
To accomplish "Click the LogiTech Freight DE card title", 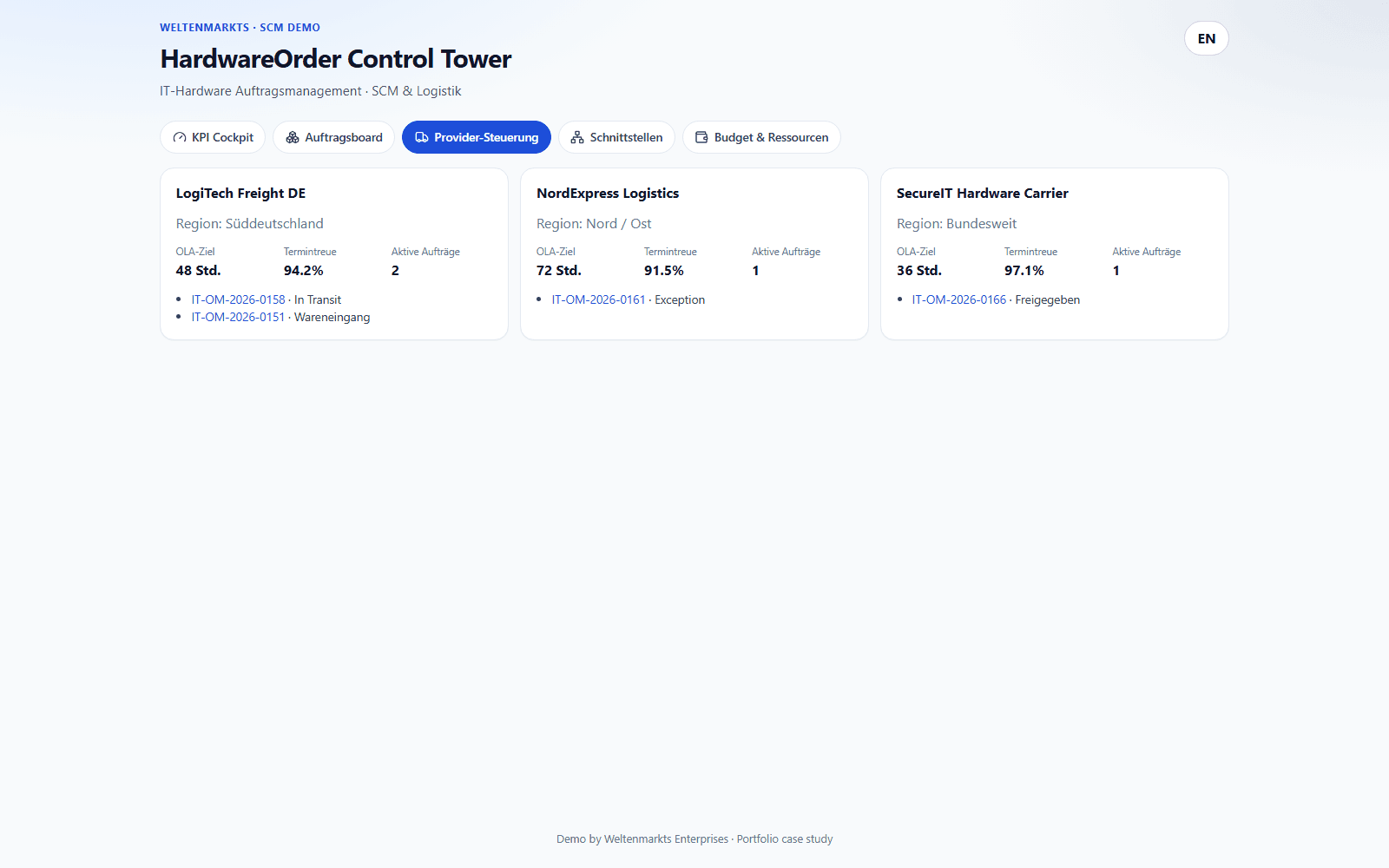I will 241,194.
